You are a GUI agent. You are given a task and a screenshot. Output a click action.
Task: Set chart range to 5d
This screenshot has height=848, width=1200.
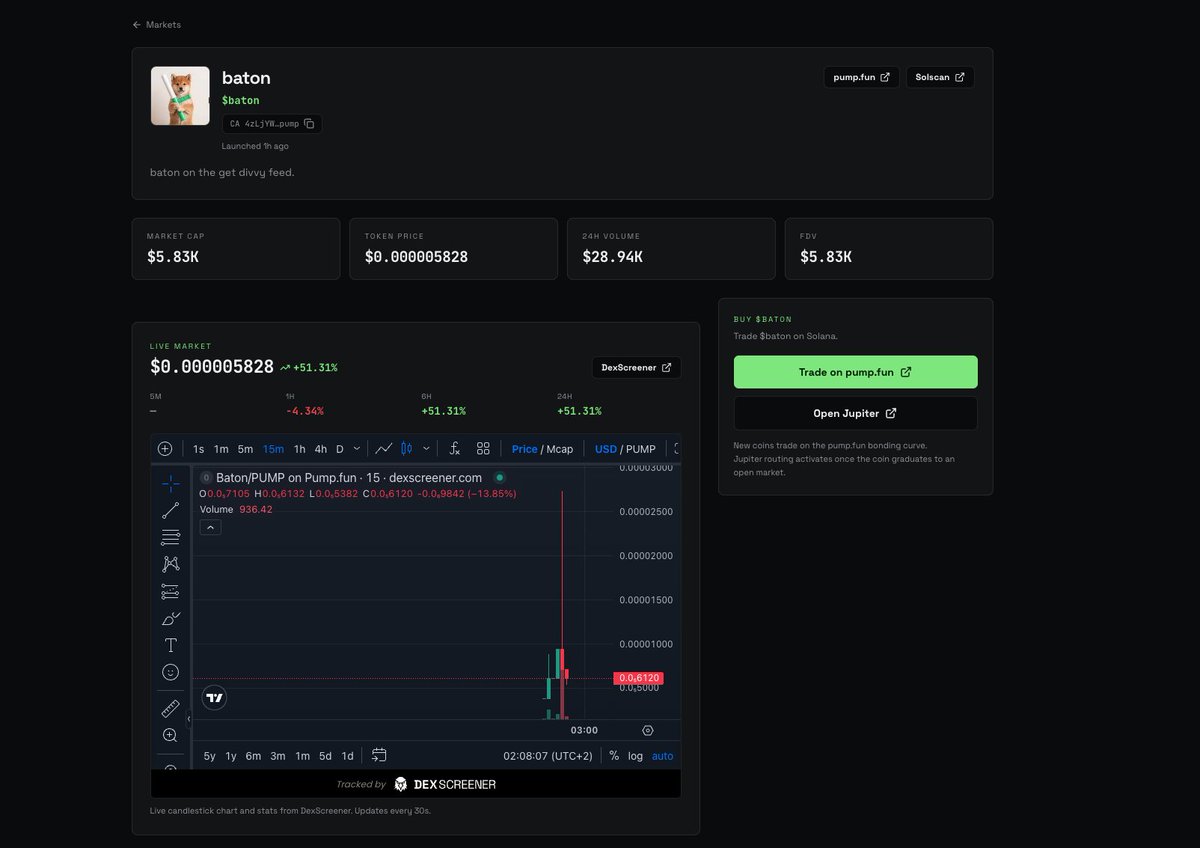pos(326,756)
